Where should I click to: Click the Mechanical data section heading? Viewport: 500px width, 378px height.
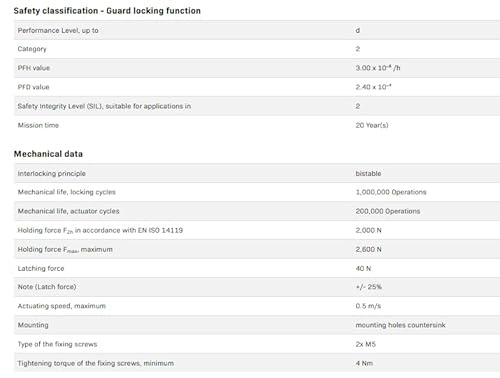point(48,154)
